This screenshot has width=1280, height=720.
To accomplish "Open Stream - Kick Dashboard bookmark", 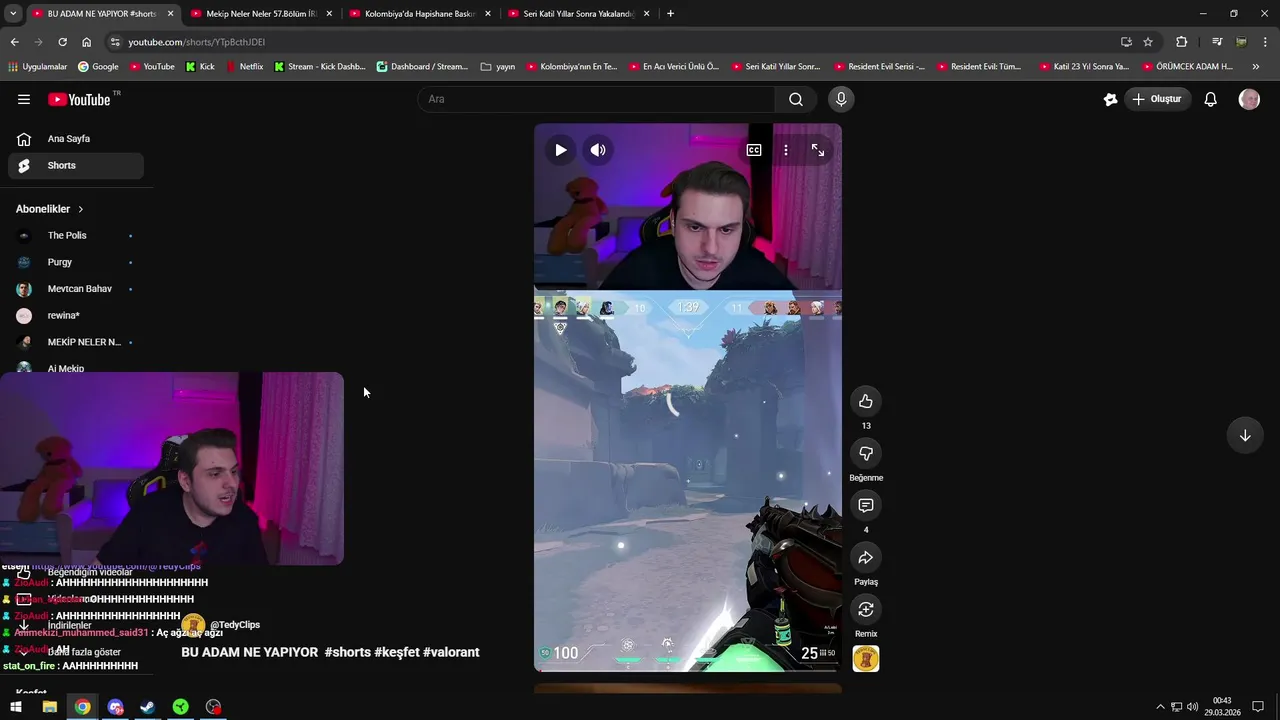I will [319, 67].
